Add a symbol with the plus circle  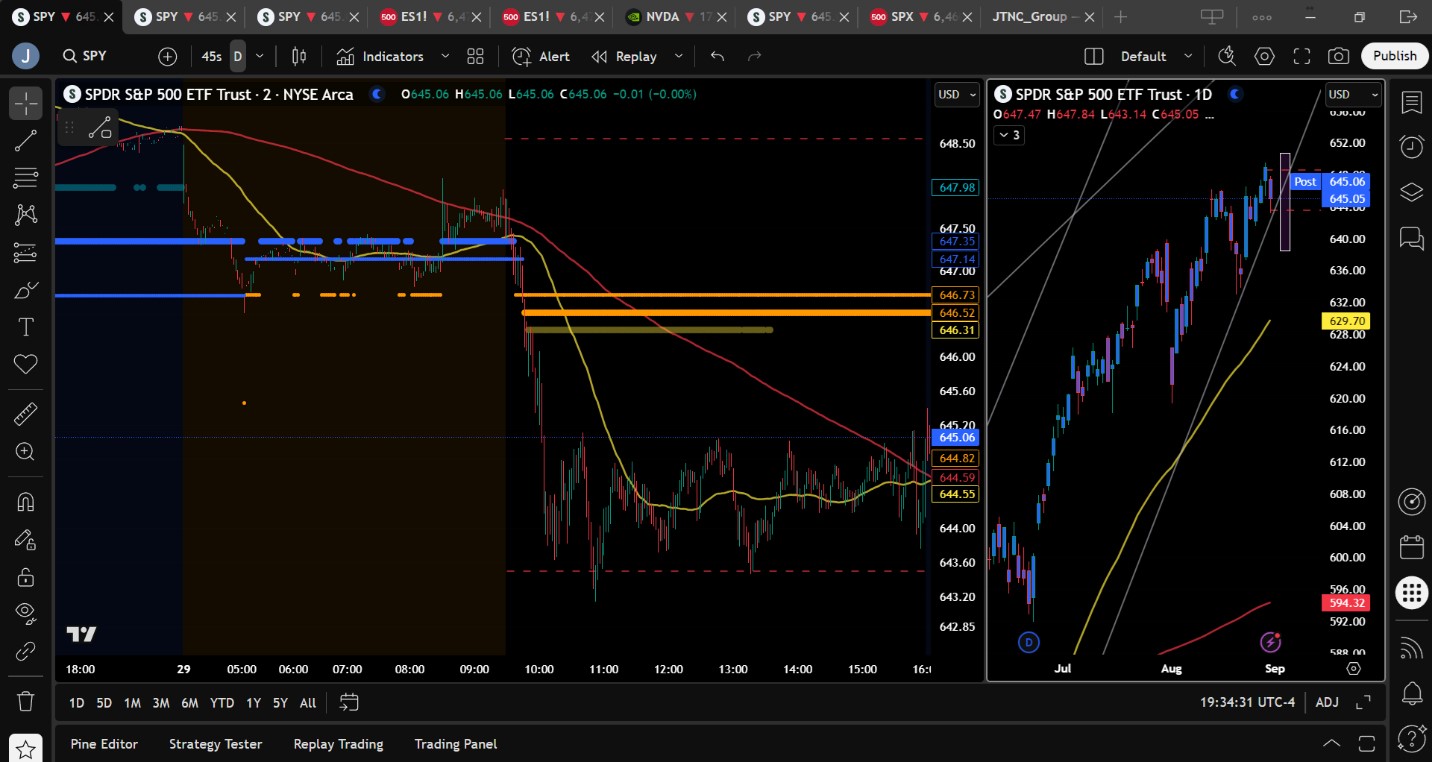click(x=167, y=57)
